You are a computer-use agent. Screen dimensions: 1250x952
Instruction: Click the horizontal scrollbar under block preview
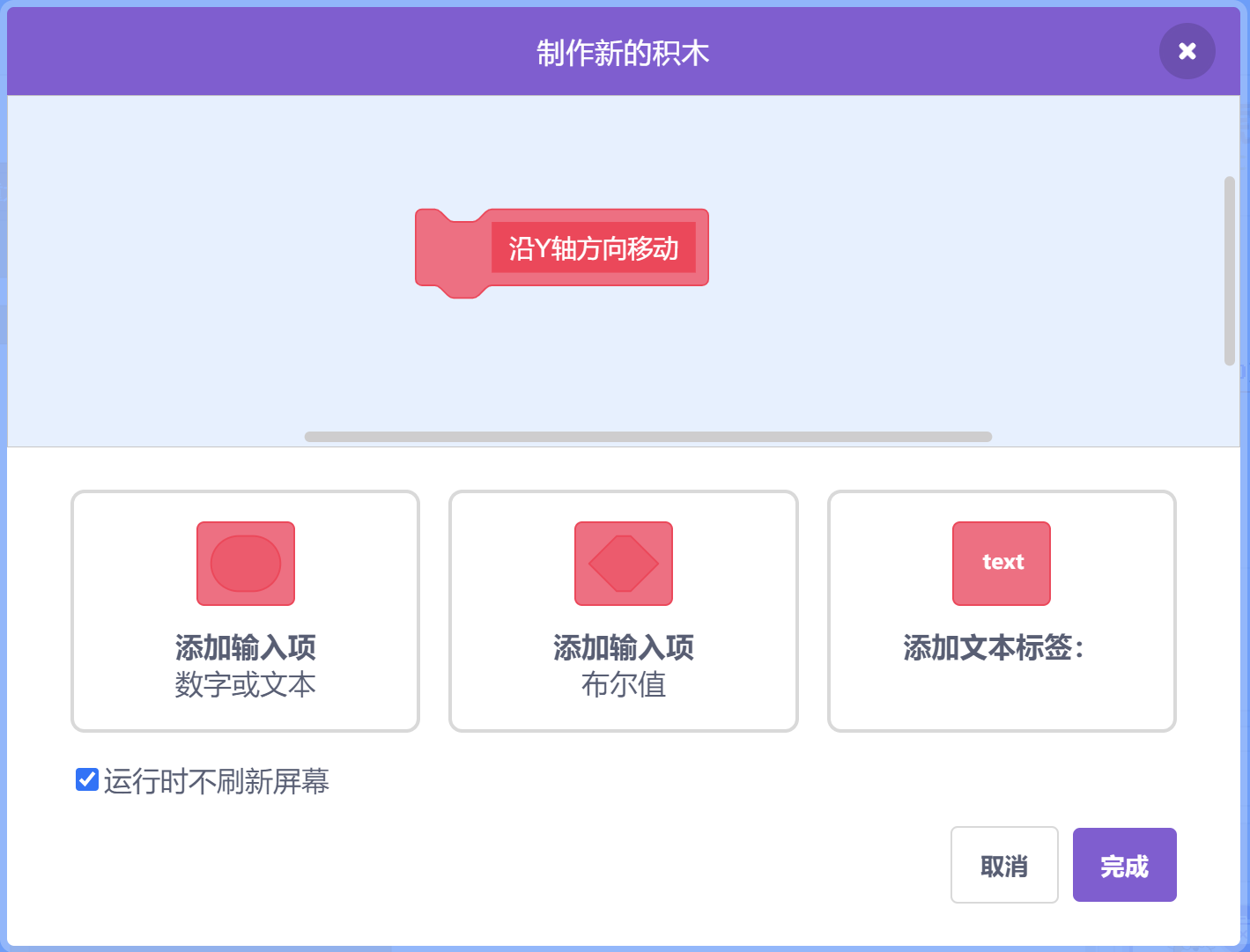[x=647, y=437]
